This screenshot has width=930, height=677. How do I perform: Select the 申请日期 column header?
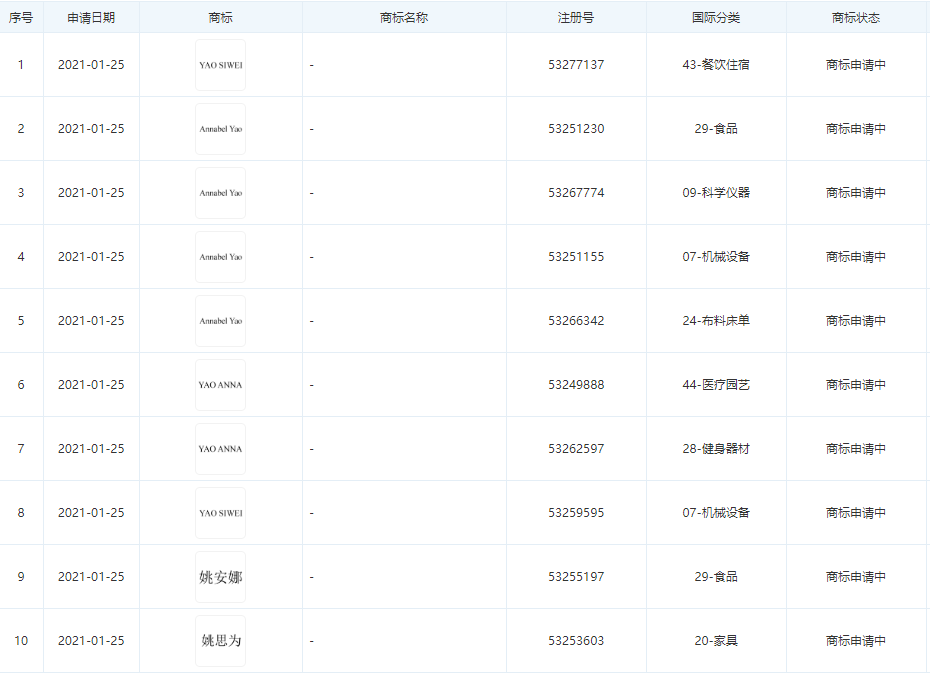coord(91,18)
